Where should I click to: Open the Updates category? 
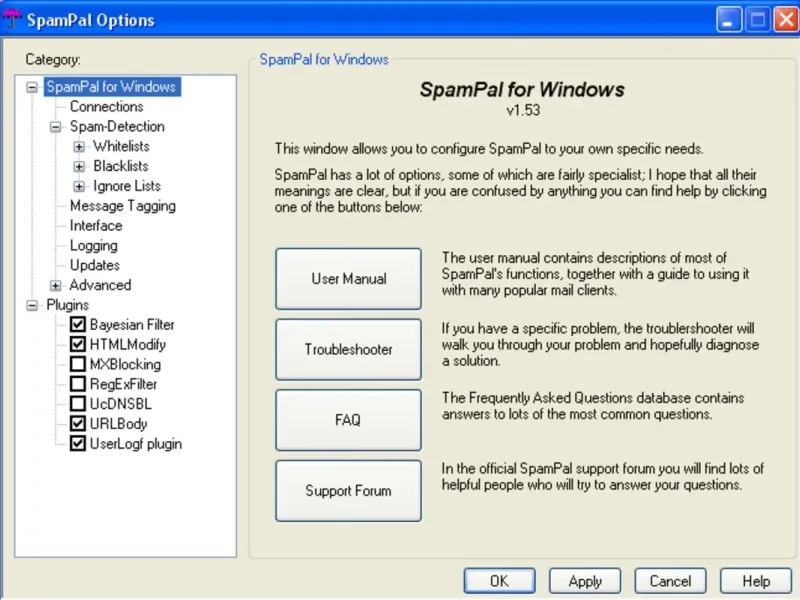pos(95,265)
